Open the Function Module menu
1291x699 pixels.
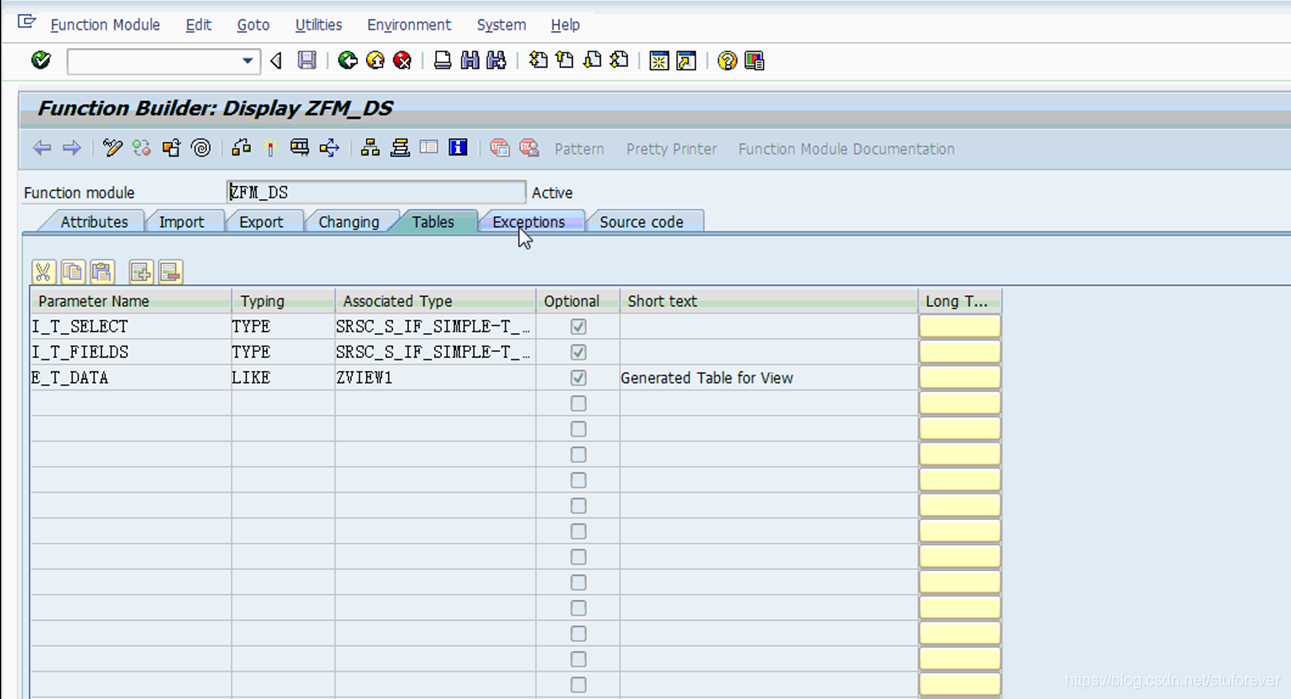point(105,25)
